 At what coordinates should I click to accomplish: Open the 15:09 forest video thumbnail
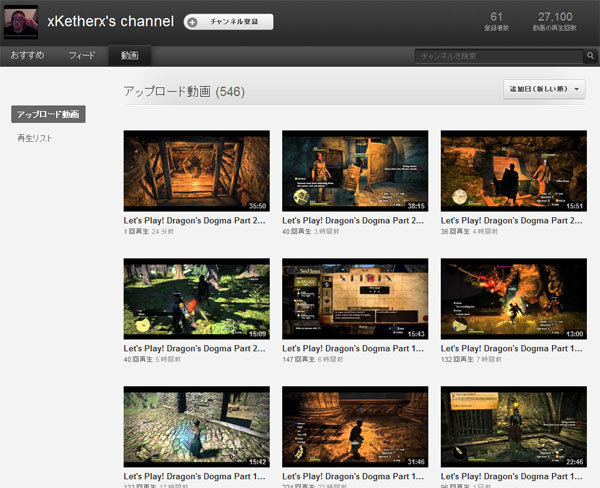click(x=197, y=299)
